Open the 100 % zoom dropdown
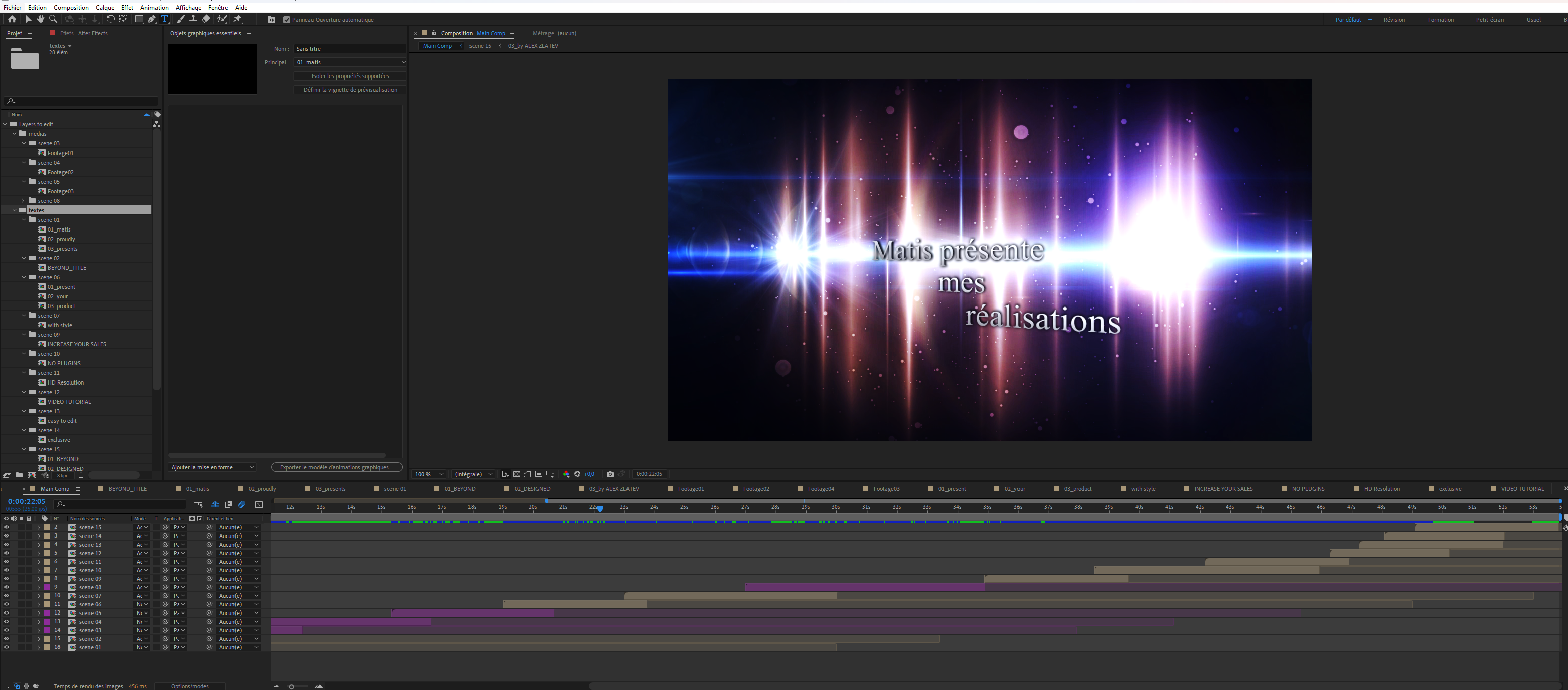Screen dimensions: 1568x690 [429, 474]
